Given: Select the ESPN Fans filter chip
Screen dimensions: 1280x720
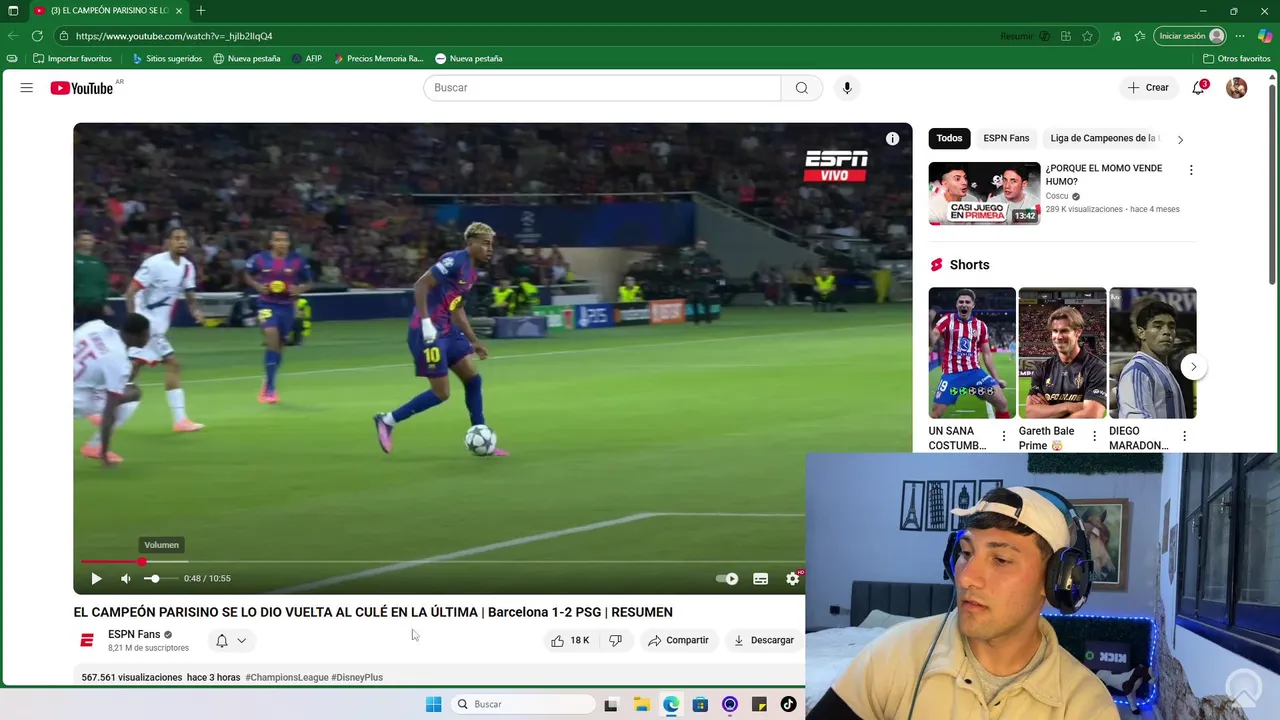Looking at the screenshot, I should 1006,139.
